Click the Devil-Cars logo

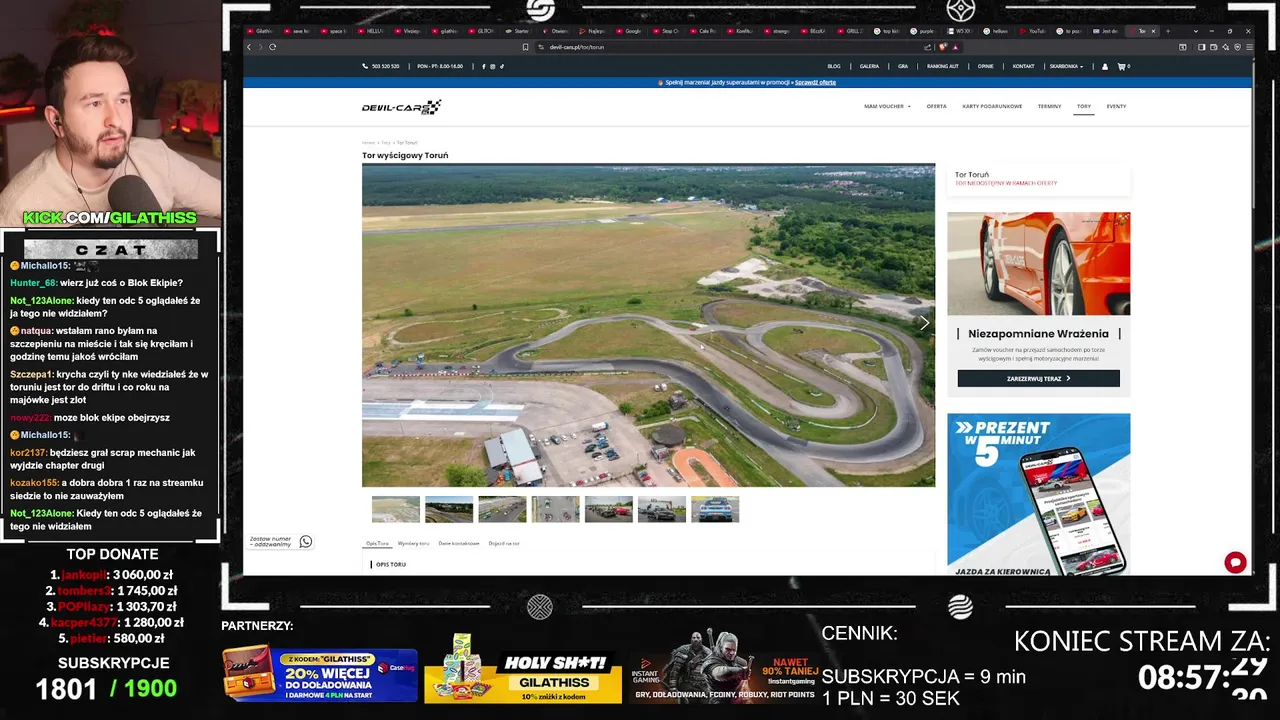[401, 106]
